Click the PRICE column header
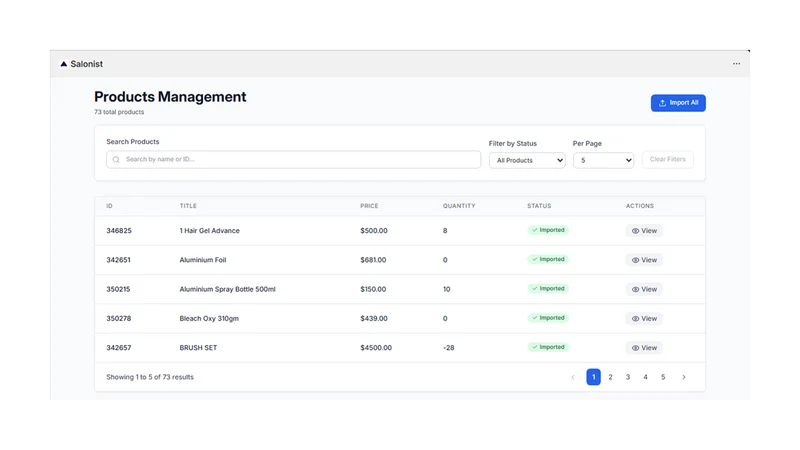 point(369,206)
